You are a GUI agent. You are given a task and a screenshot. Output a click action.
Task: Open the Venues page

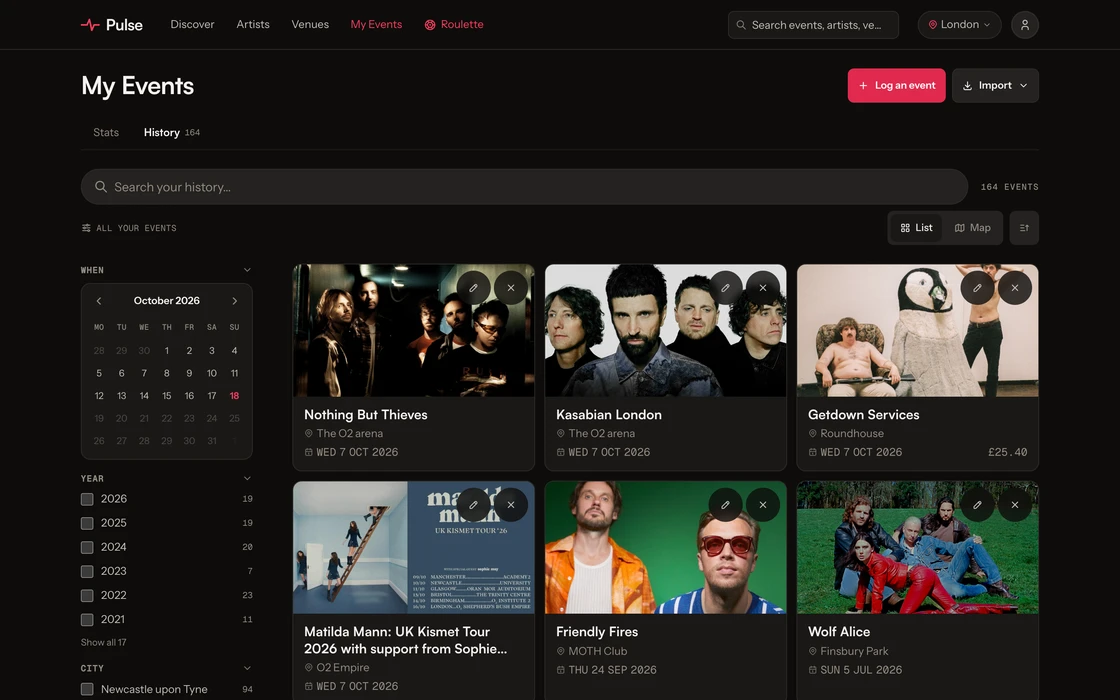click(310, 24)
